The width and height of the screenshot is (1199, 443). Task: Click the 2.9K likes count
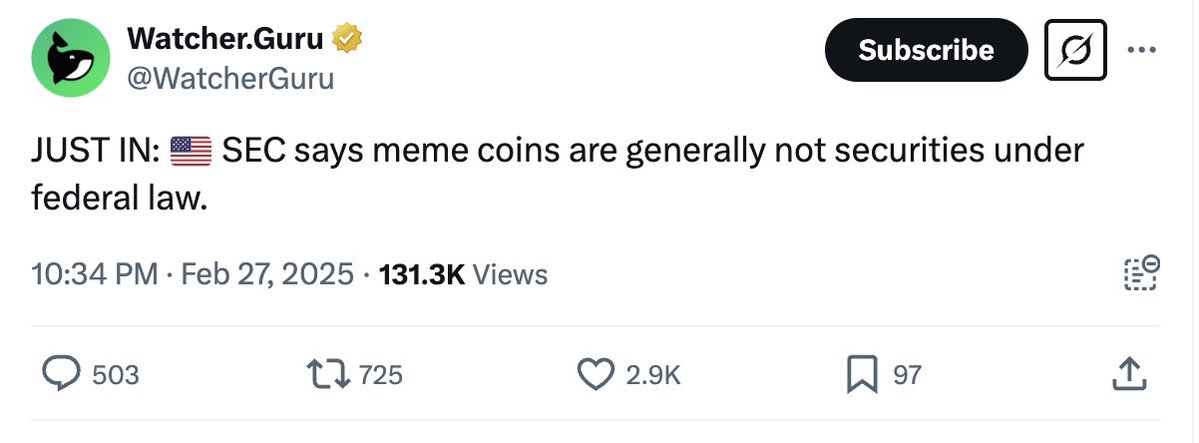(x=653, y=375)
